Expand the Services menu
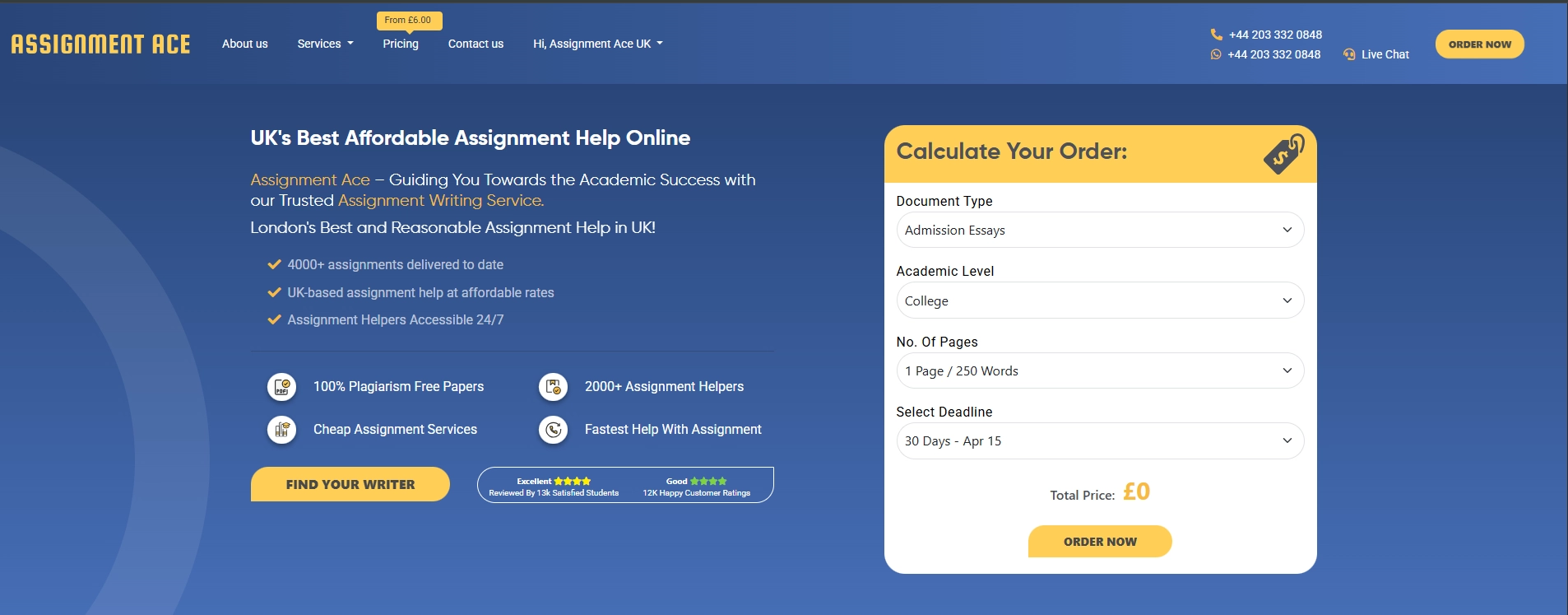The width and height of the screenshot is (1568, 615). pyautogui.click(x=325, y=44)
